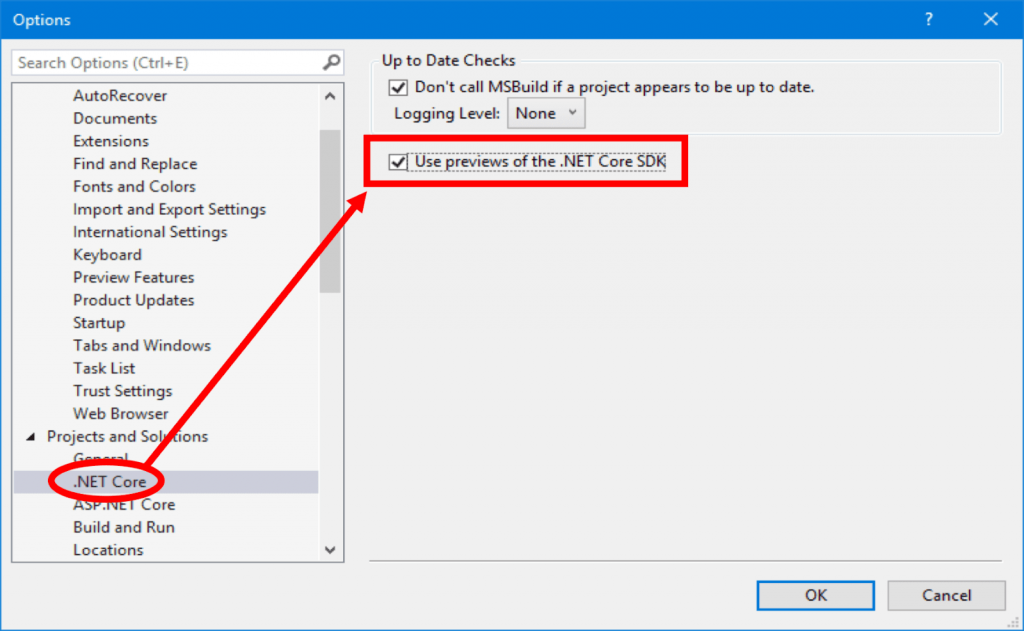Open the Logging Level dropdown
Viewport: 1024px width, 631px height.
pos(545,113)
